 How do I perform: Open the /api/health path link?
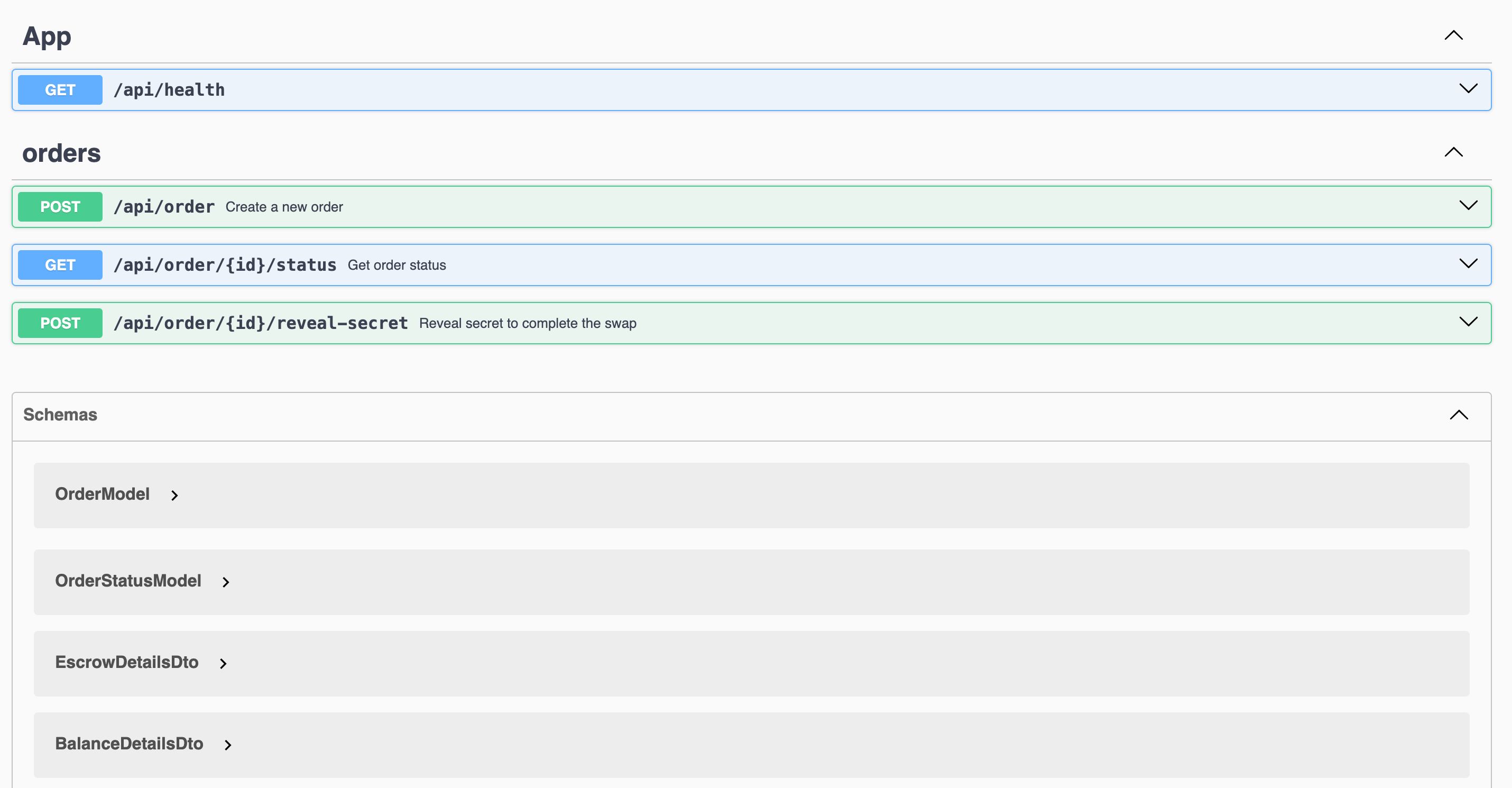(x=169, y=90)
